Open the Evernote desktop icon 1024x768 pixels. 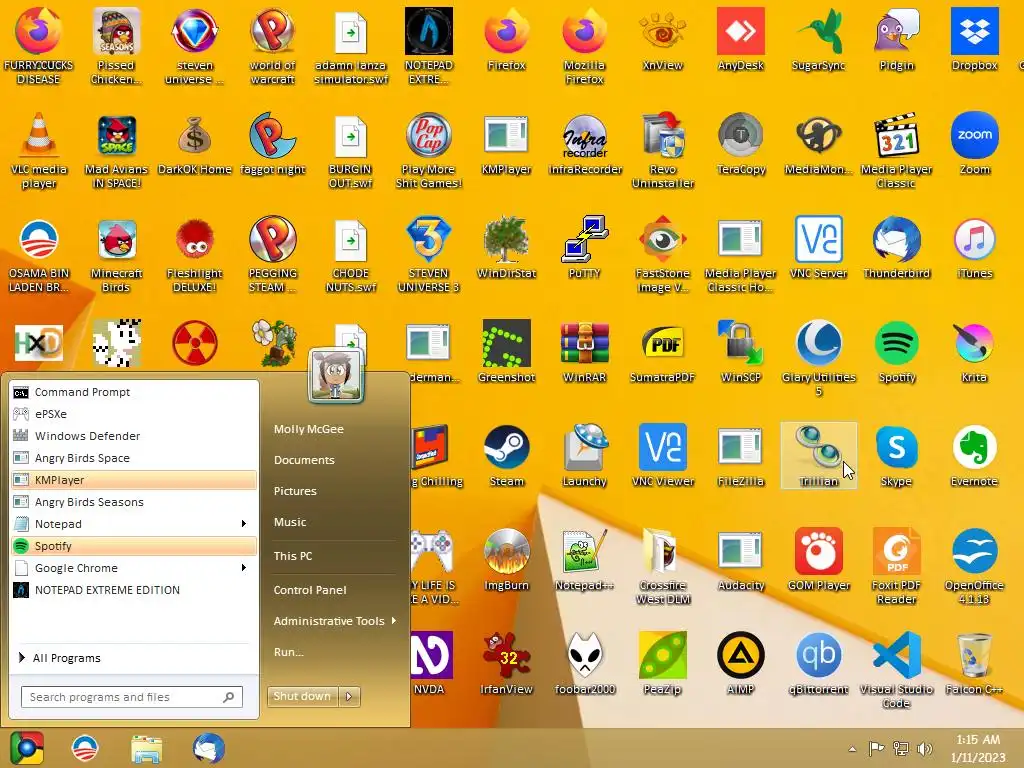(974, 456)
